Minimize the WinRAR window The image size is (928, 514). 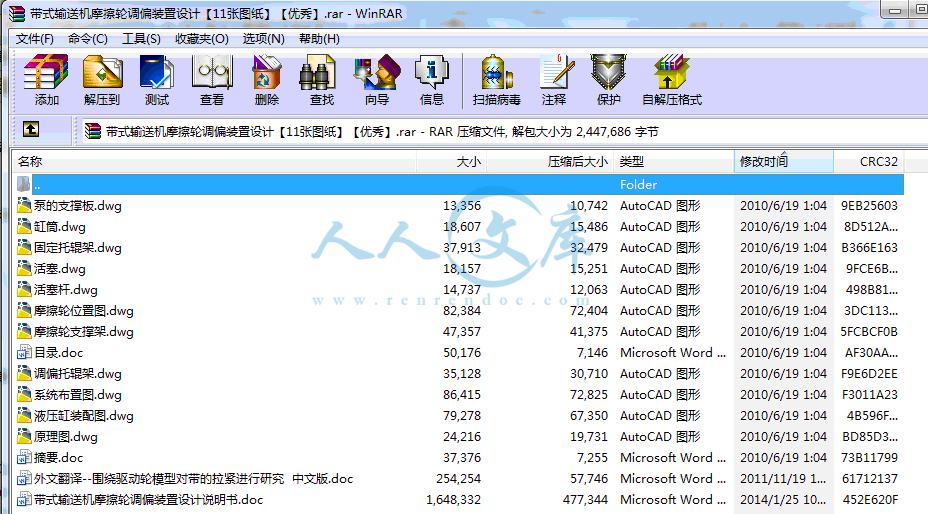click(894, 10)
